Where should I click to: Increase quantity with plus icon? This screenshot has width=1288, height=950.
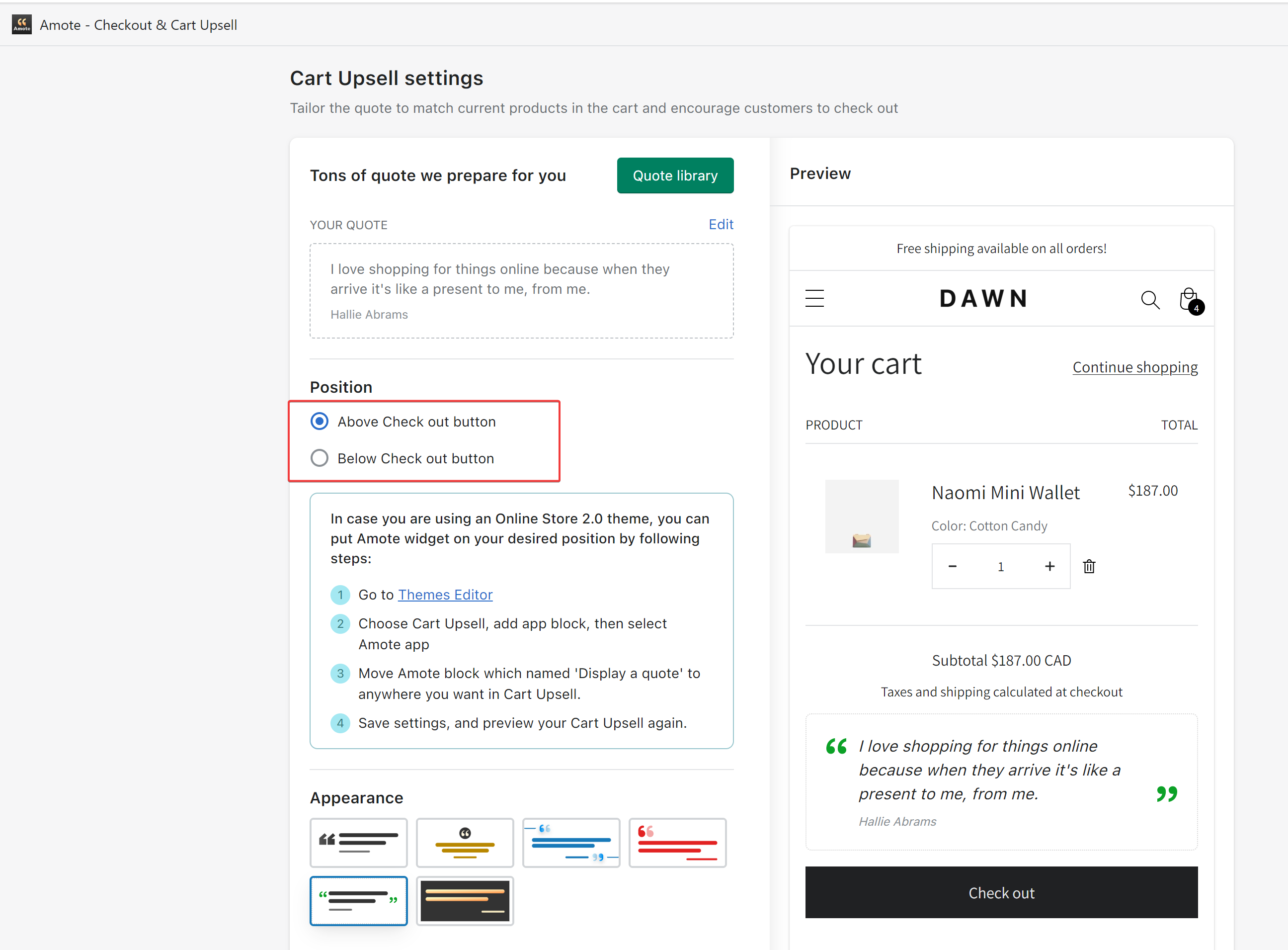pyautogui.click(x=1049, y=566)
